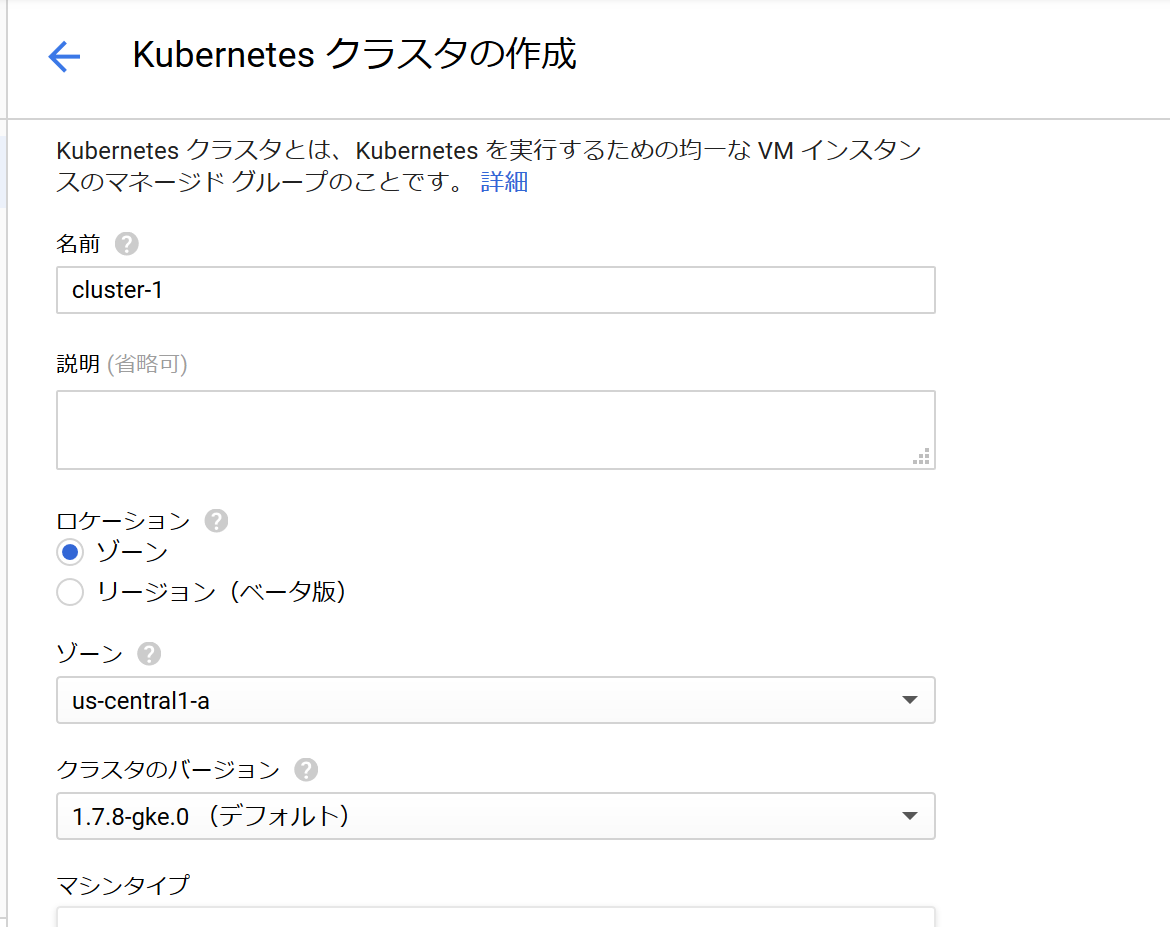Click the help icon beside ロケーション

215,519
